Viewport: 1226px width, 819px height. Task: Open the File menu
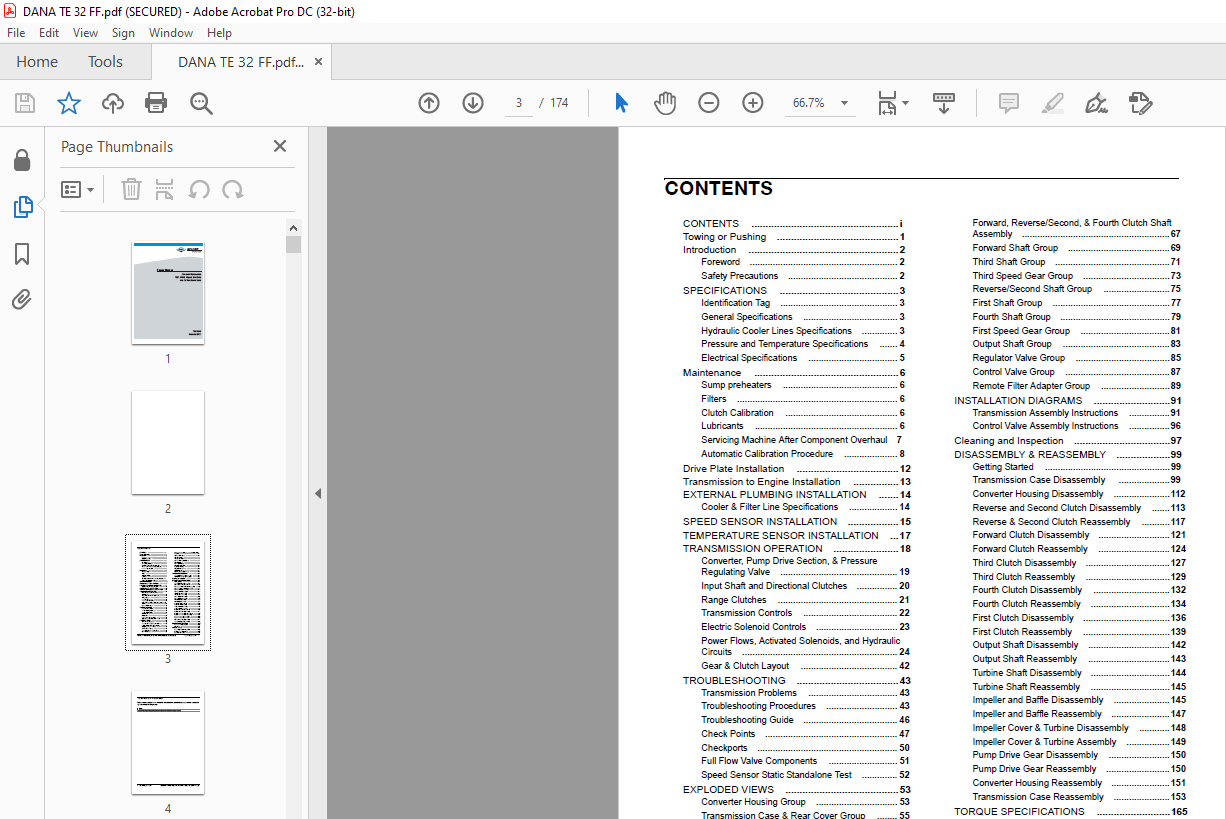point(16,33)
